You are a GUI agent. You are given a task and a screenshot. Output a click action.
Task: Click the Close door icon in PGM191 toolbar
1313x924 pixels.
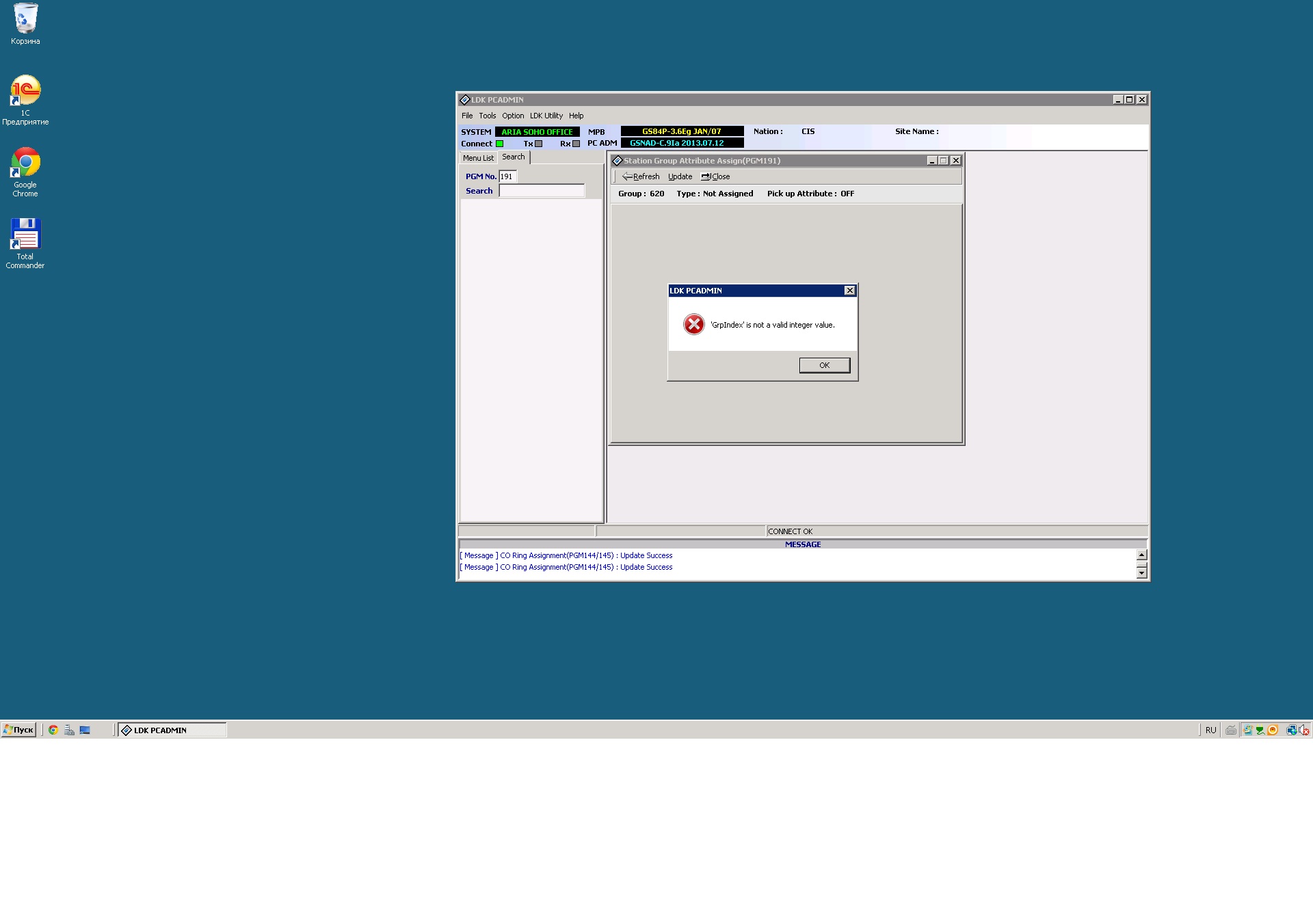(706, 176)
